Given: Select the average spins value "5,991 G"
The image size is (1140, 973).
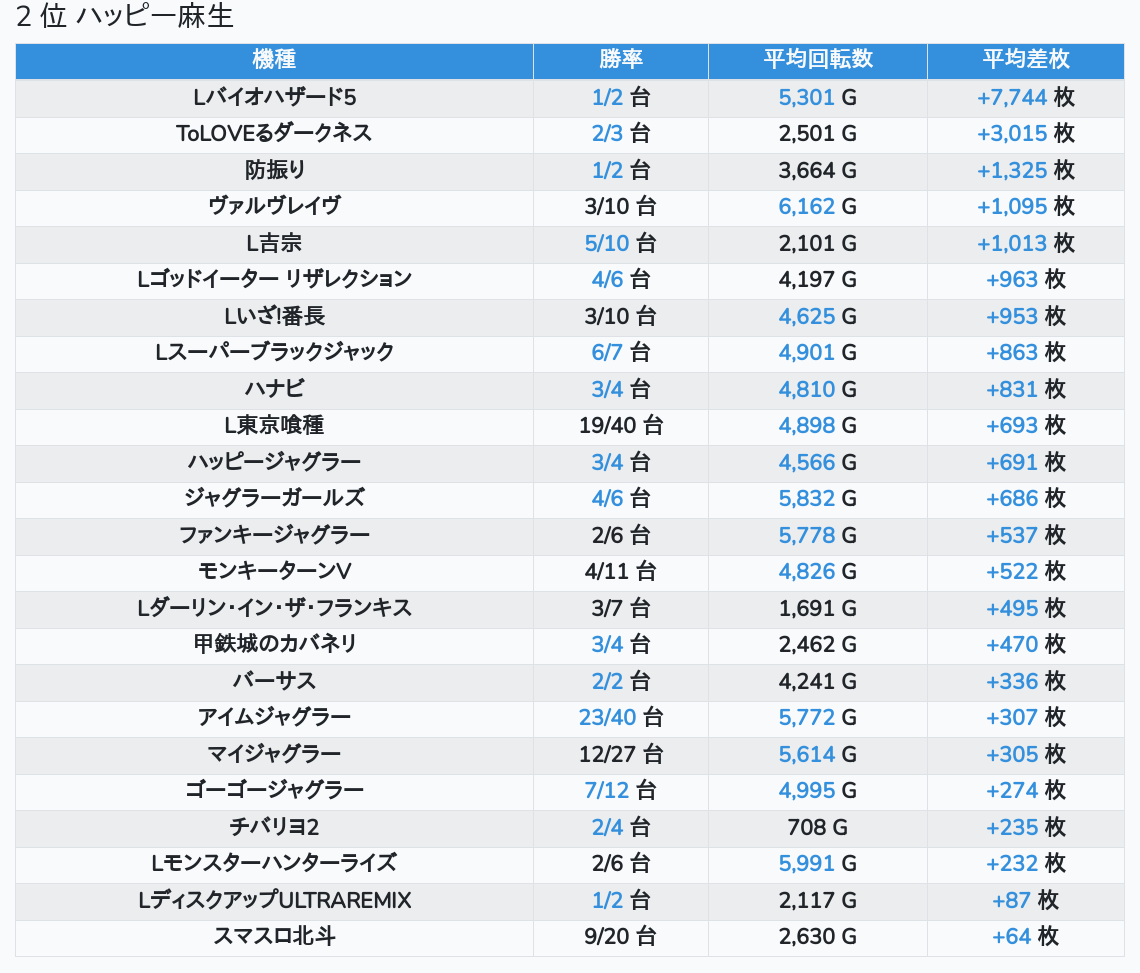Looking at the screenshot, I should point(818,863).
